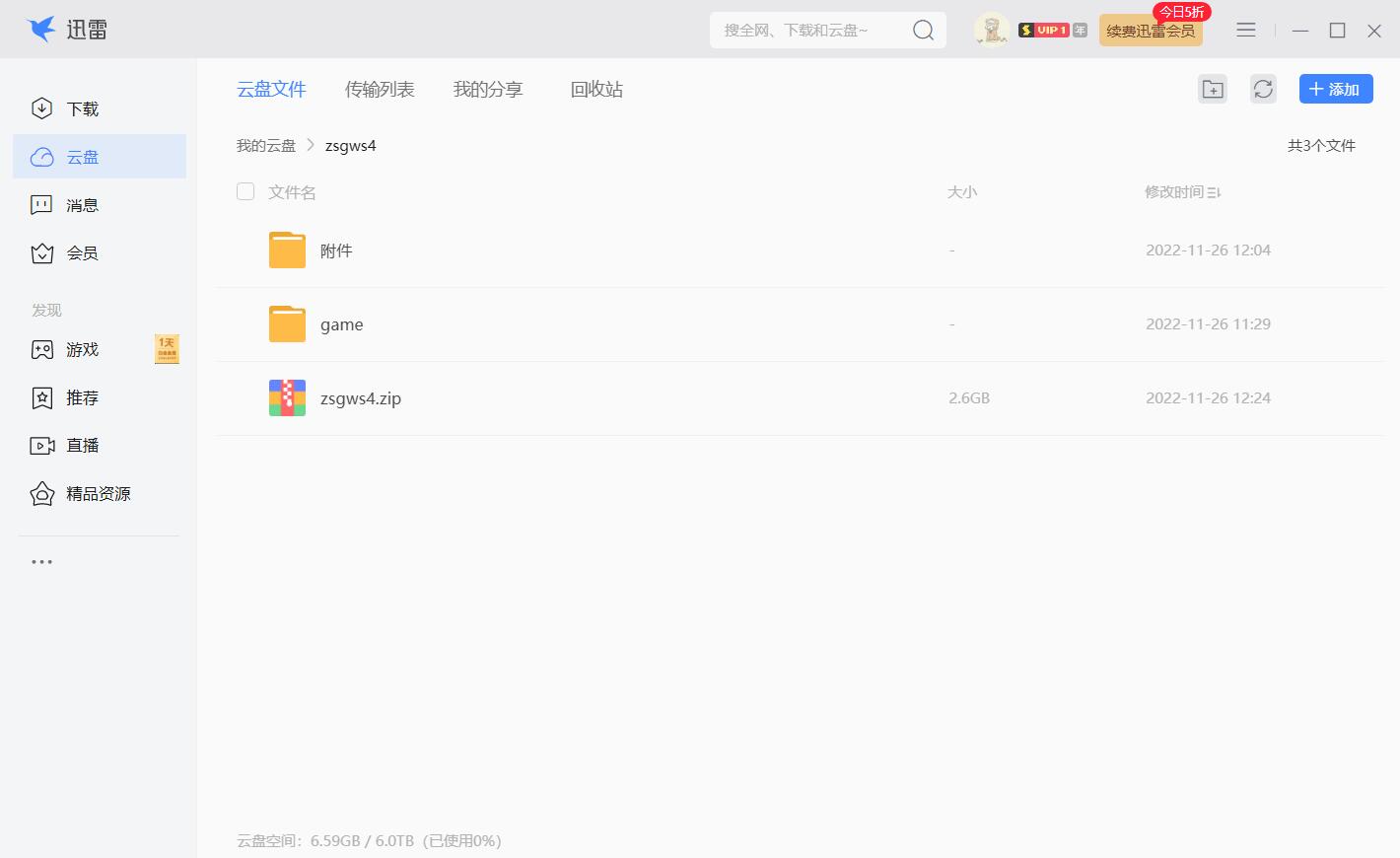Image resolution: width=1400 pixels, height=858 pixels.
Task: Click the search magnifier icon
Action: [x=923, y=31]
